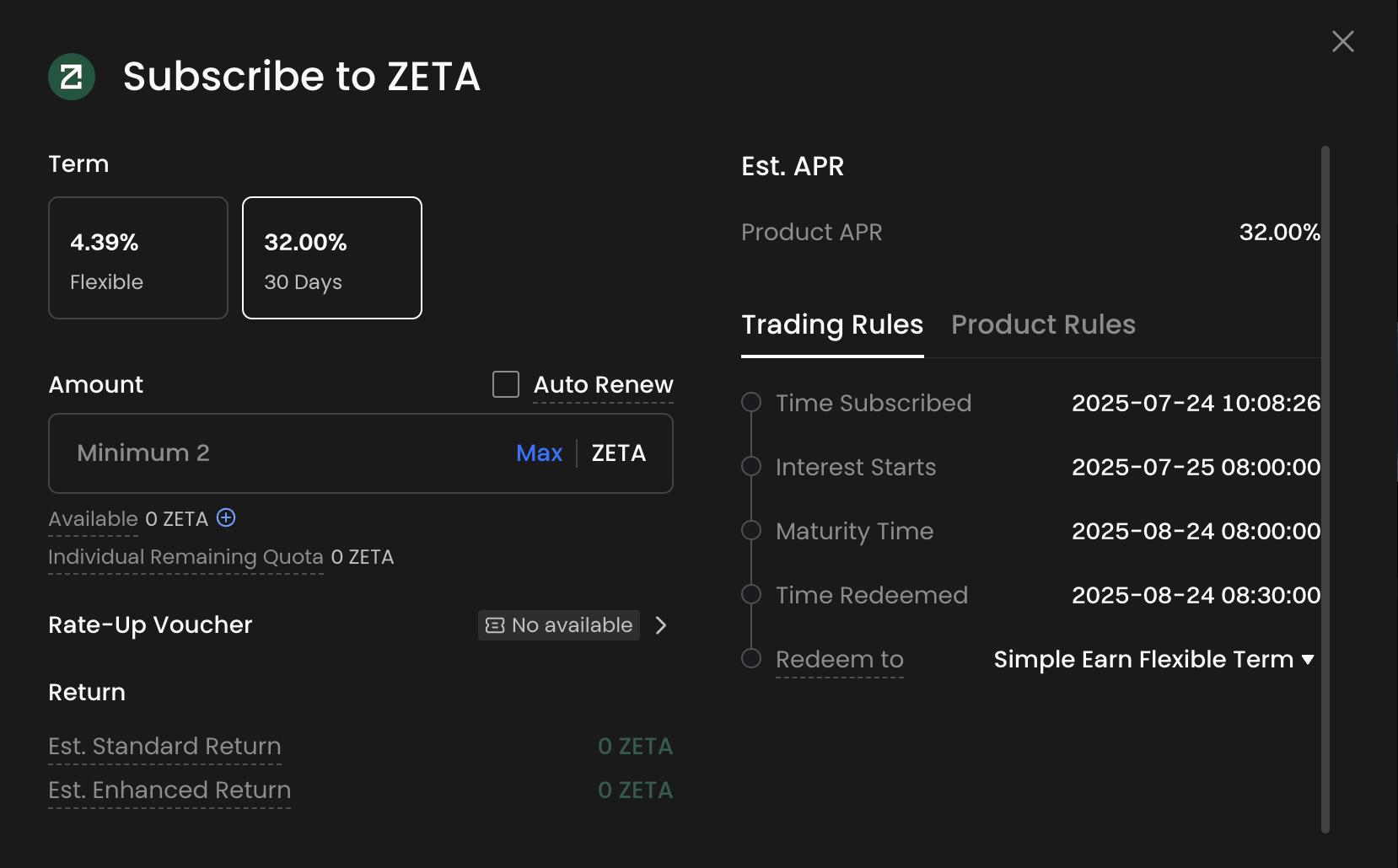Click the plus icon next to Available ZETA
Screen dimensions: 1398x868
226,517
